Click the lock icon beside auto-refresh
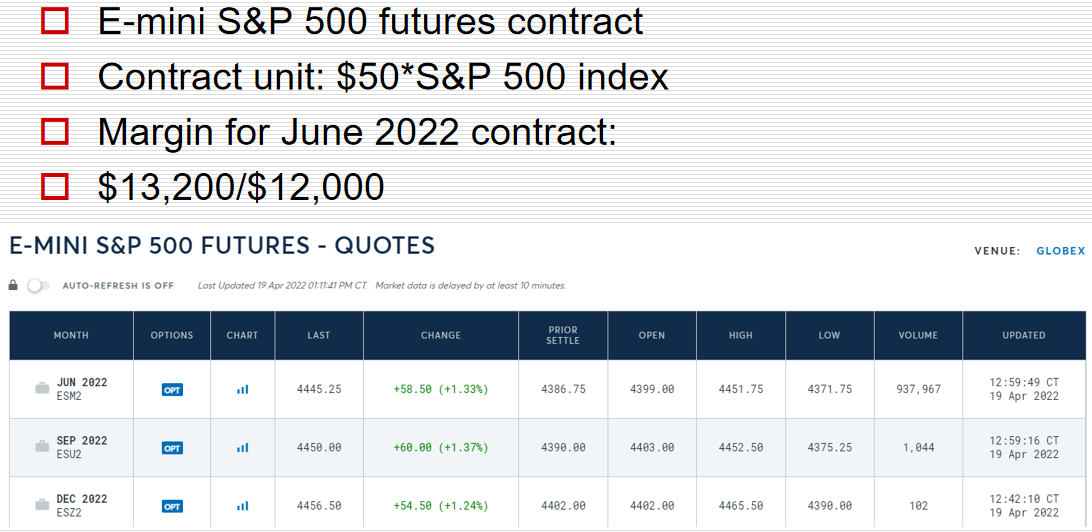Viewport: 1092px width, 532px height. click(x=13, y=285)
